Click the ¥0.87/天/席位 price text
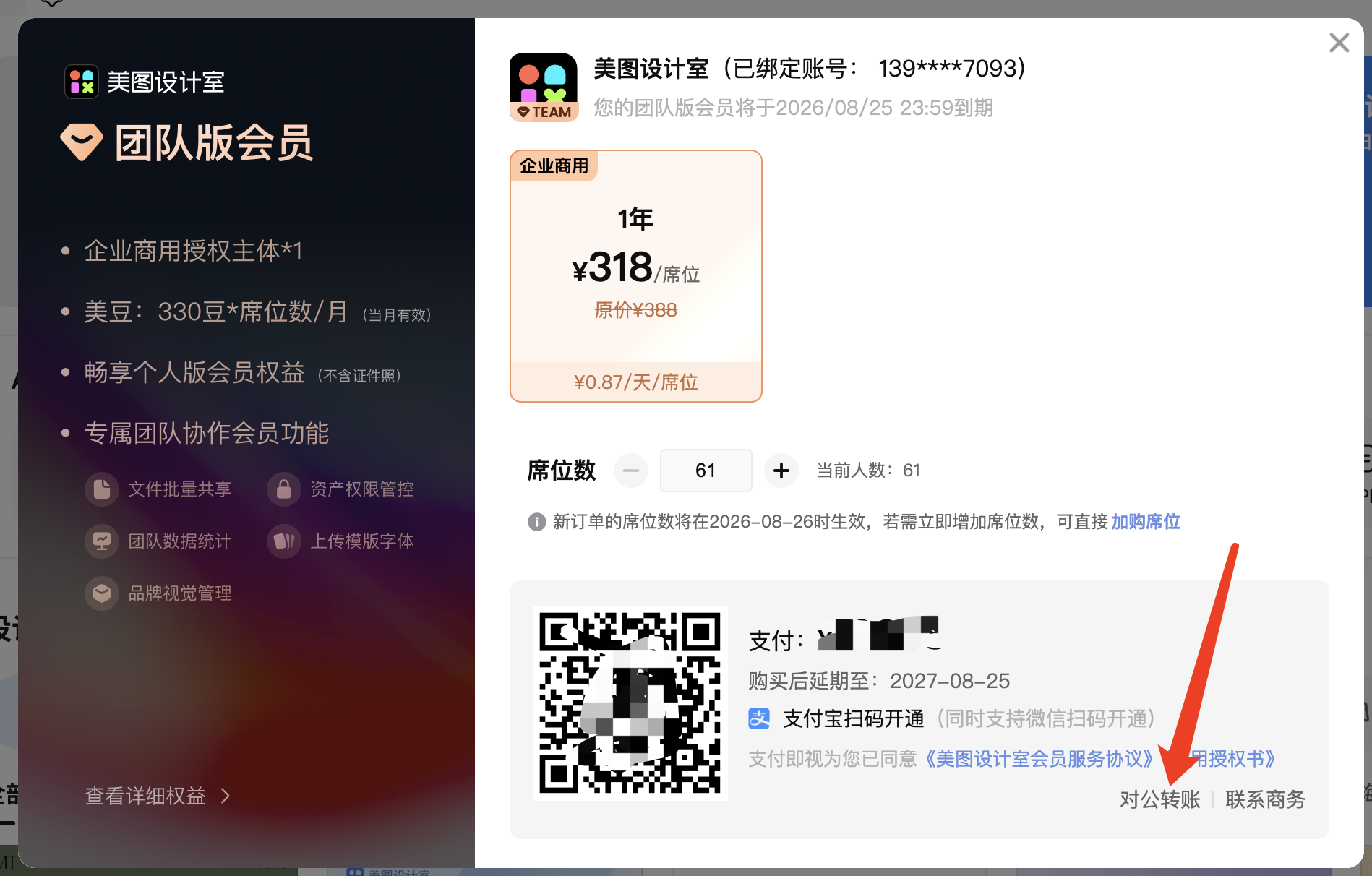Image resolution: width=1372 pixels, height=876 pixels. [635, 382]
